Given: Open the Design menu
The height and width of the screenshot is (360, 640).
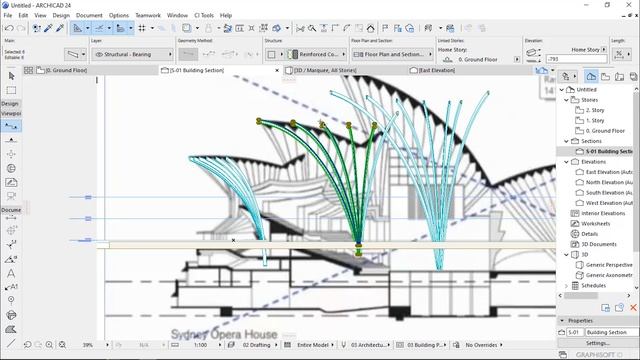Looking at the screenshot, I should point(61,15).
